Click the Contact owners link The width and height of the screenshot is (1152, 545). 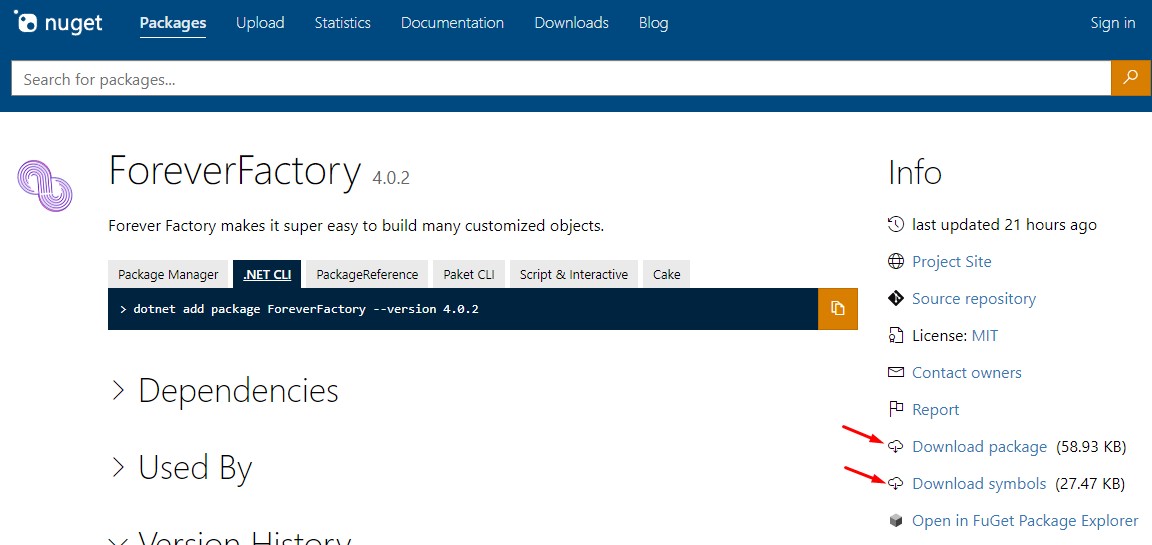pos(967,372)
